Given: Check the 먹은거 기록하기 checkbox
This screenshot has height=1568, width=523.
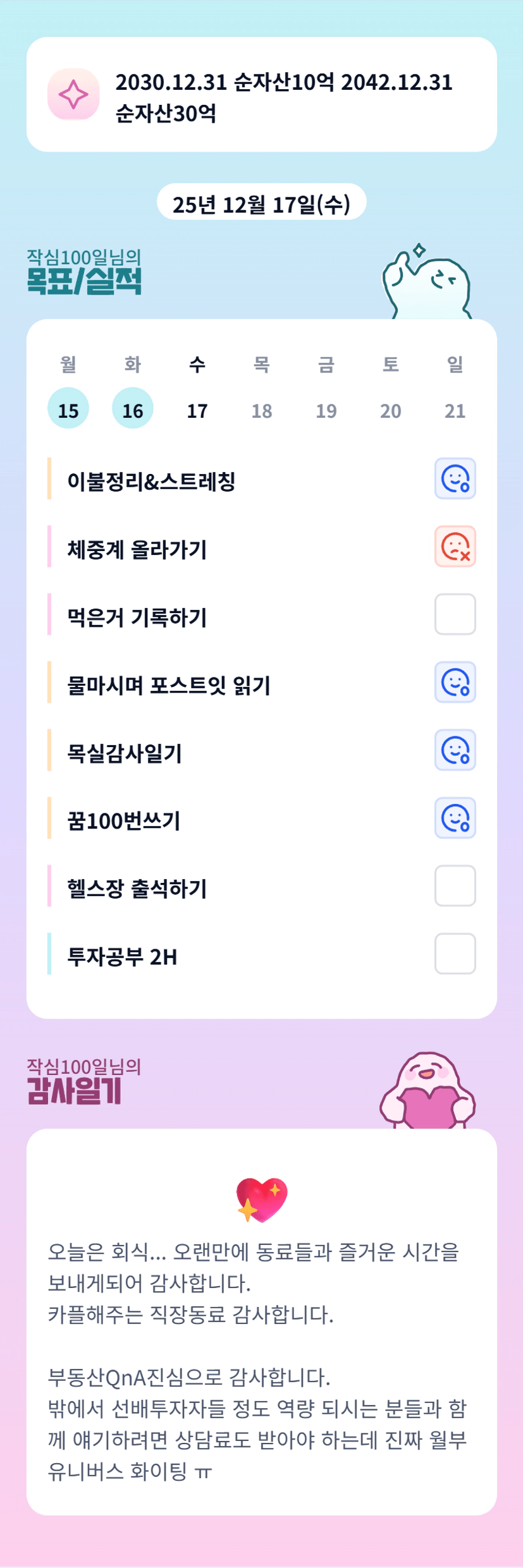Looking at the screenshot, I should click(x=455, y=614).
